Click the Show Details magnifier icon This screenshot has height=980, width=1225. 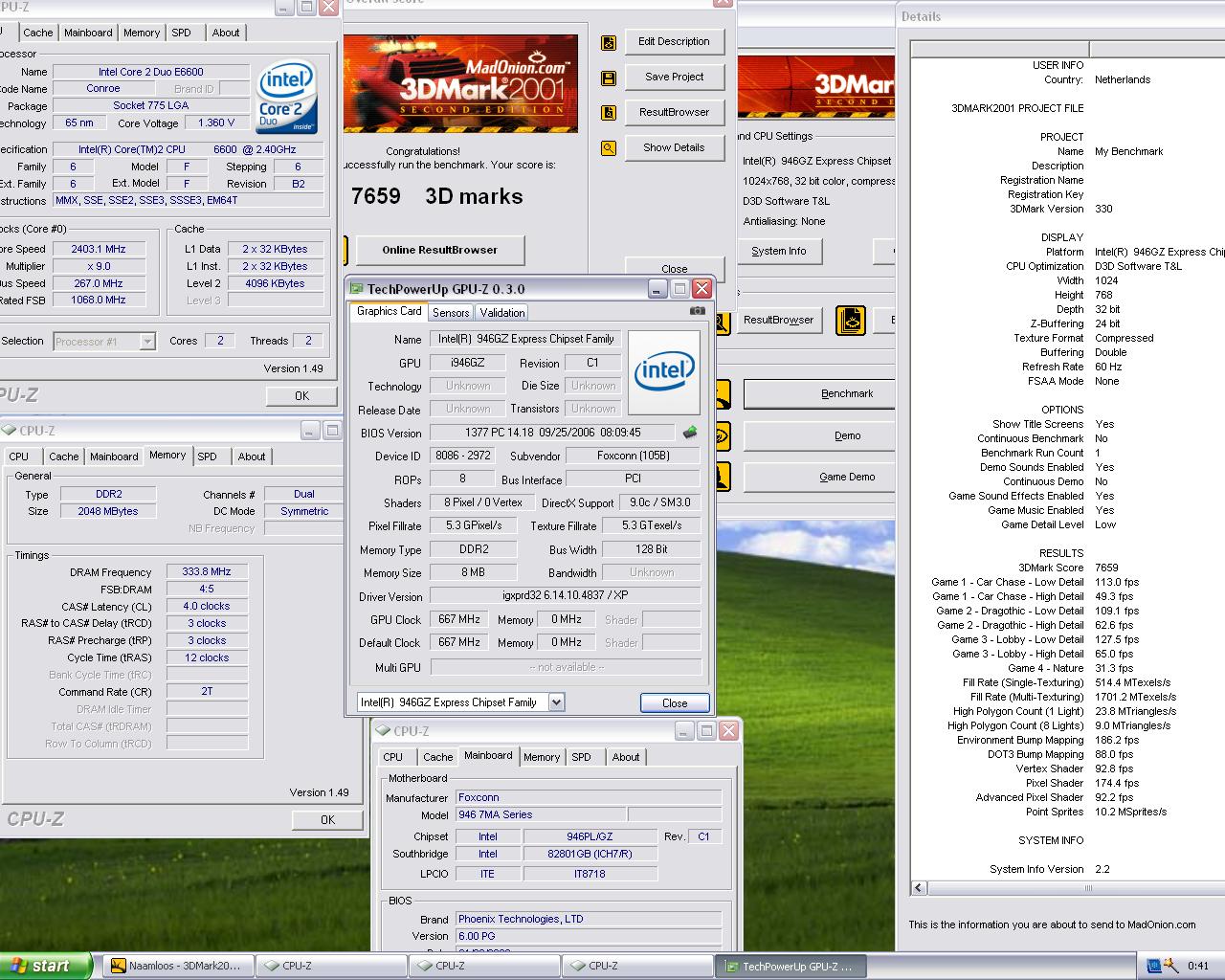[608, 148]
